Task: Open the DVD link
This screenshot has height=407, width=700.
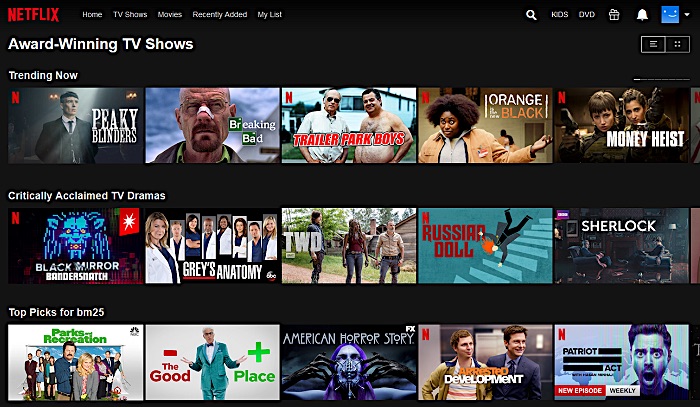Action: (587, 14)
